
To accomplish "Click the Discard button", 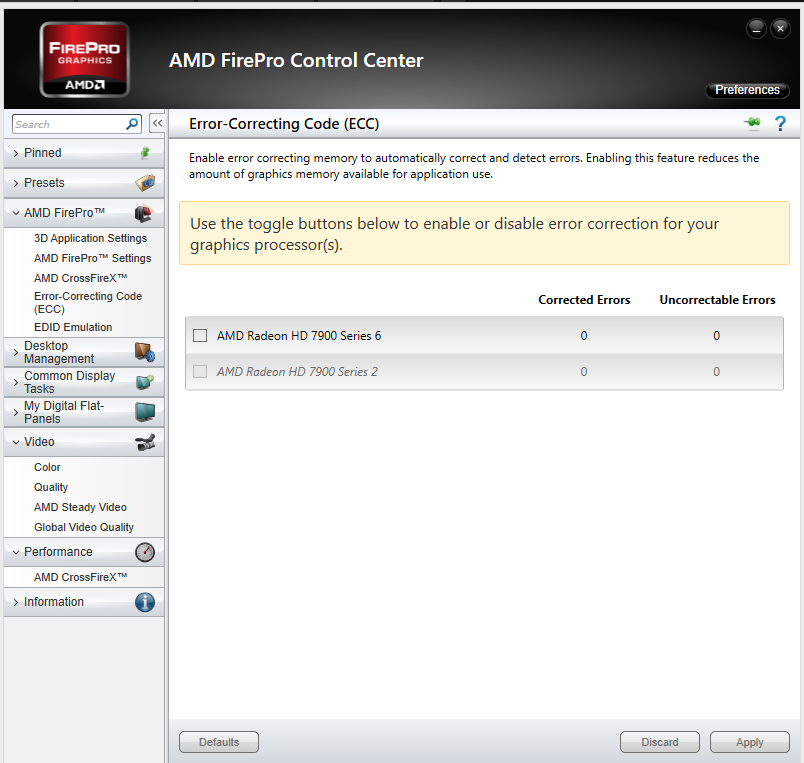I will [659, 742].
